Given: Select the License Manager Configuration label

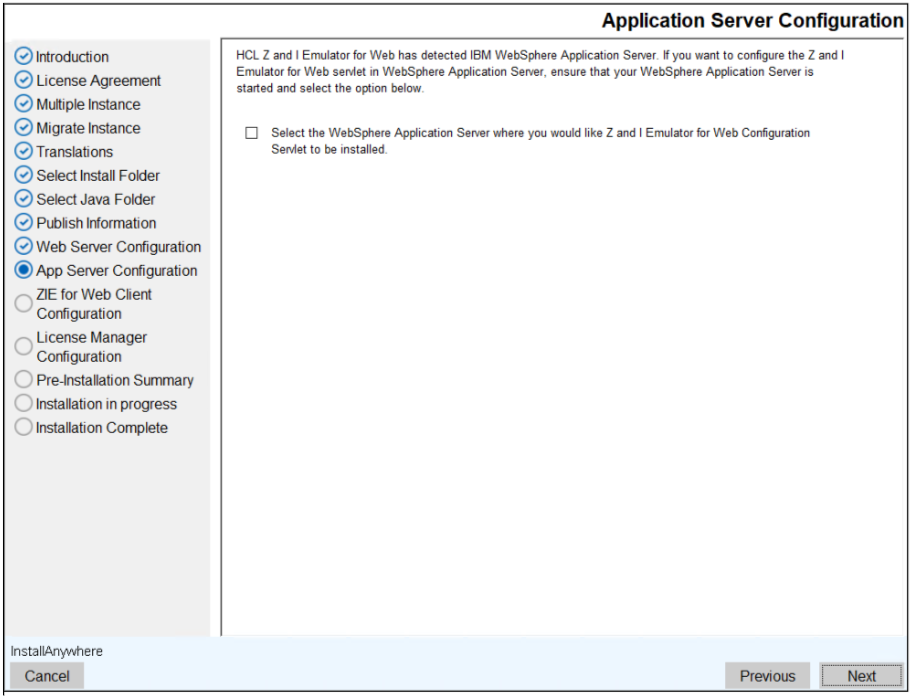Looking at the screenshot, I should 91,347.
